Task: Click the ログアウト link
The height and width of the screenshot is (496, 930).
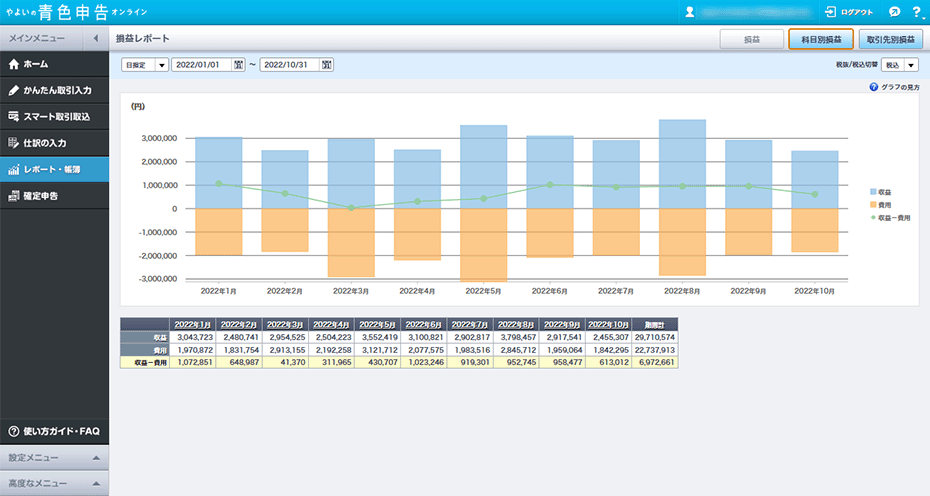Action: coord(857,12)
